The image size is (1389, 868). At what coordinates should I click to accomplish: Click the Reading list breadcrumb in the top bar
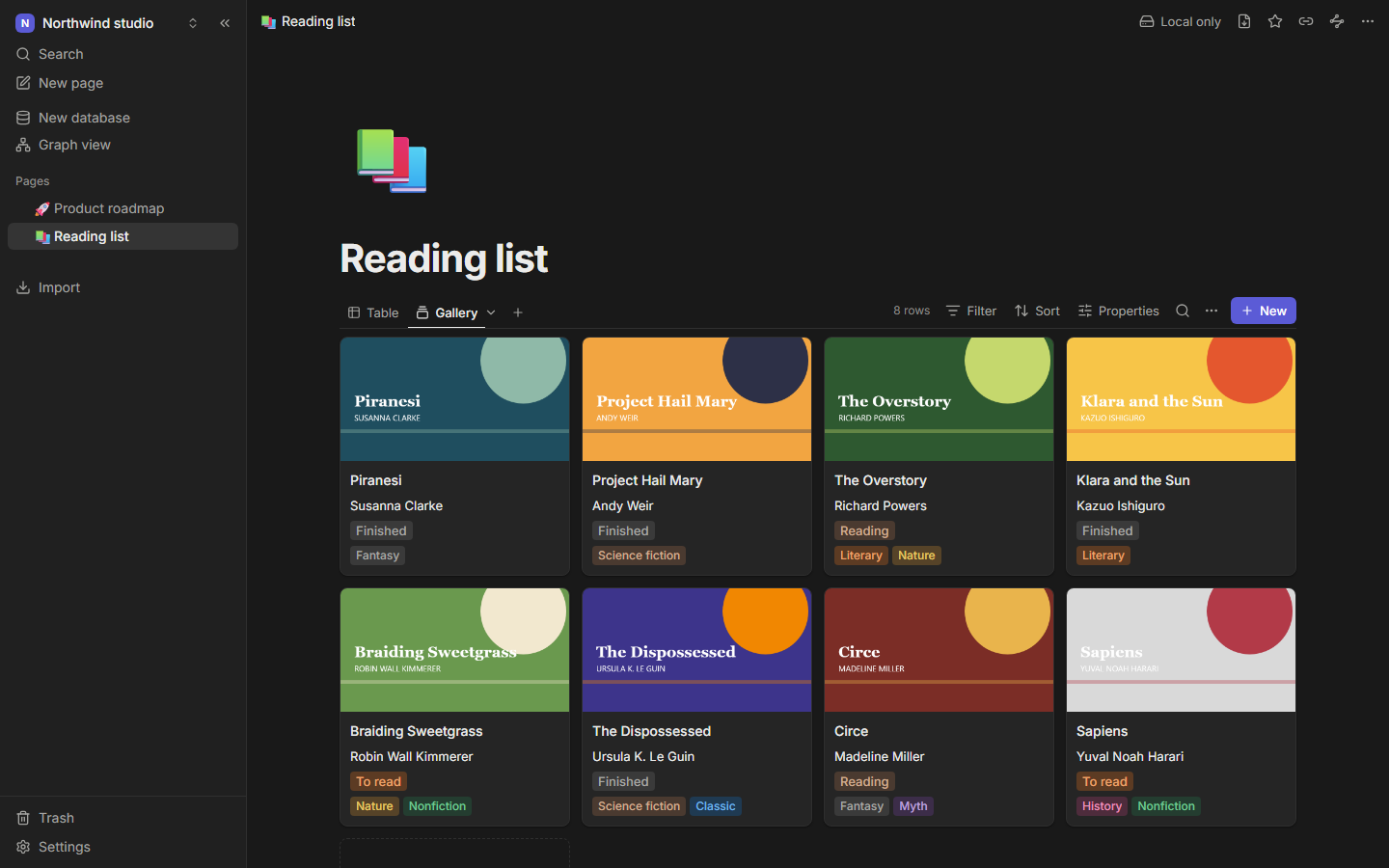pos(309,21)
